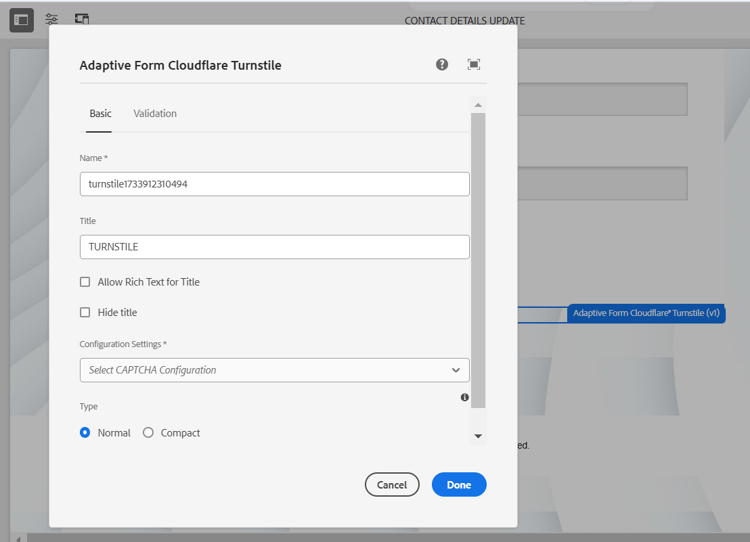The width and height of the screenshot is (750, 542).
Task: Switch to the Basic tab
Action: 100,113
